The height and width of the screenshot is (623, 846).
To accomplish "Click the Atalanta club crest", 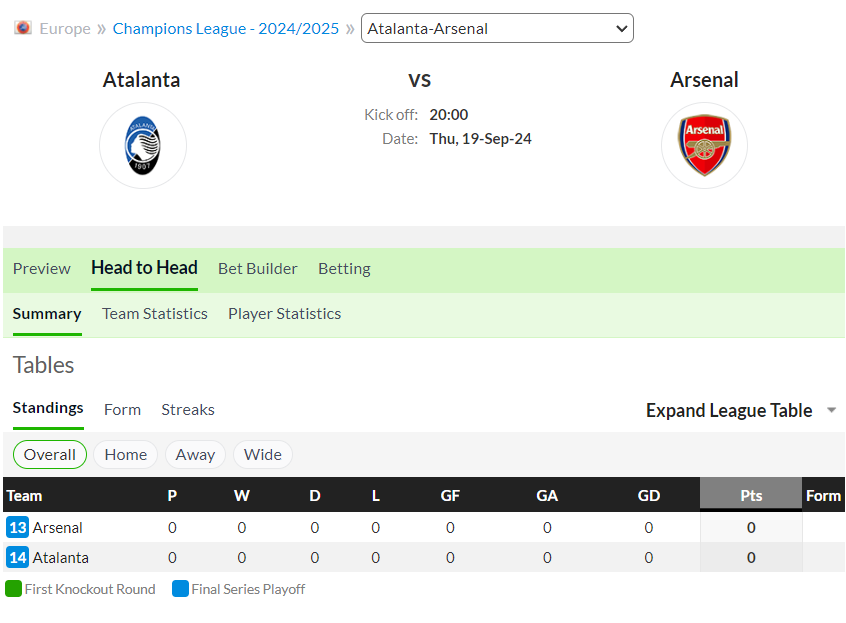I will (x=142, y=146).
